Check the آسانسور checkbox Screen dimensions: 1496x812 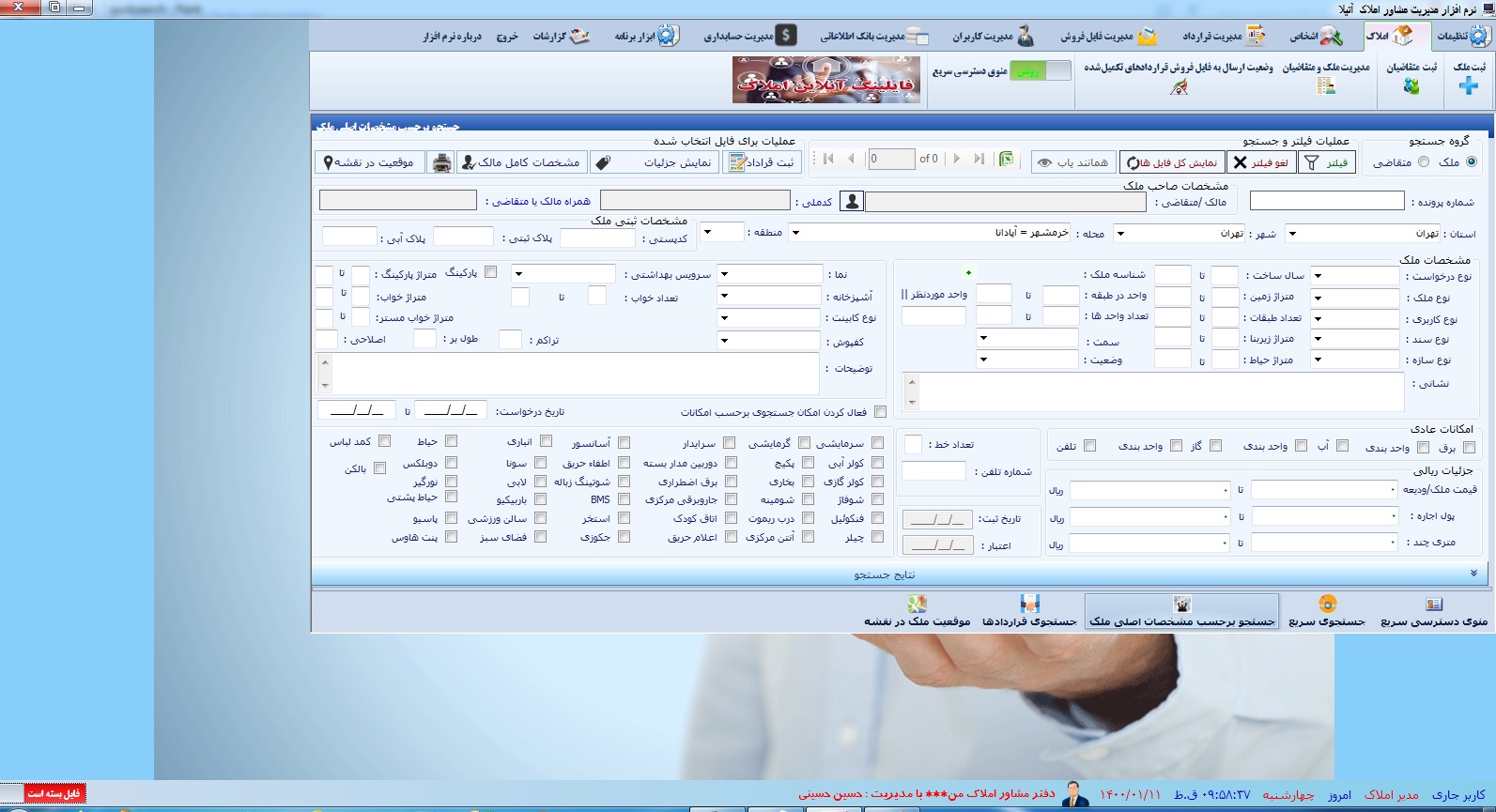pyautogui.click(x=624, y=442)
